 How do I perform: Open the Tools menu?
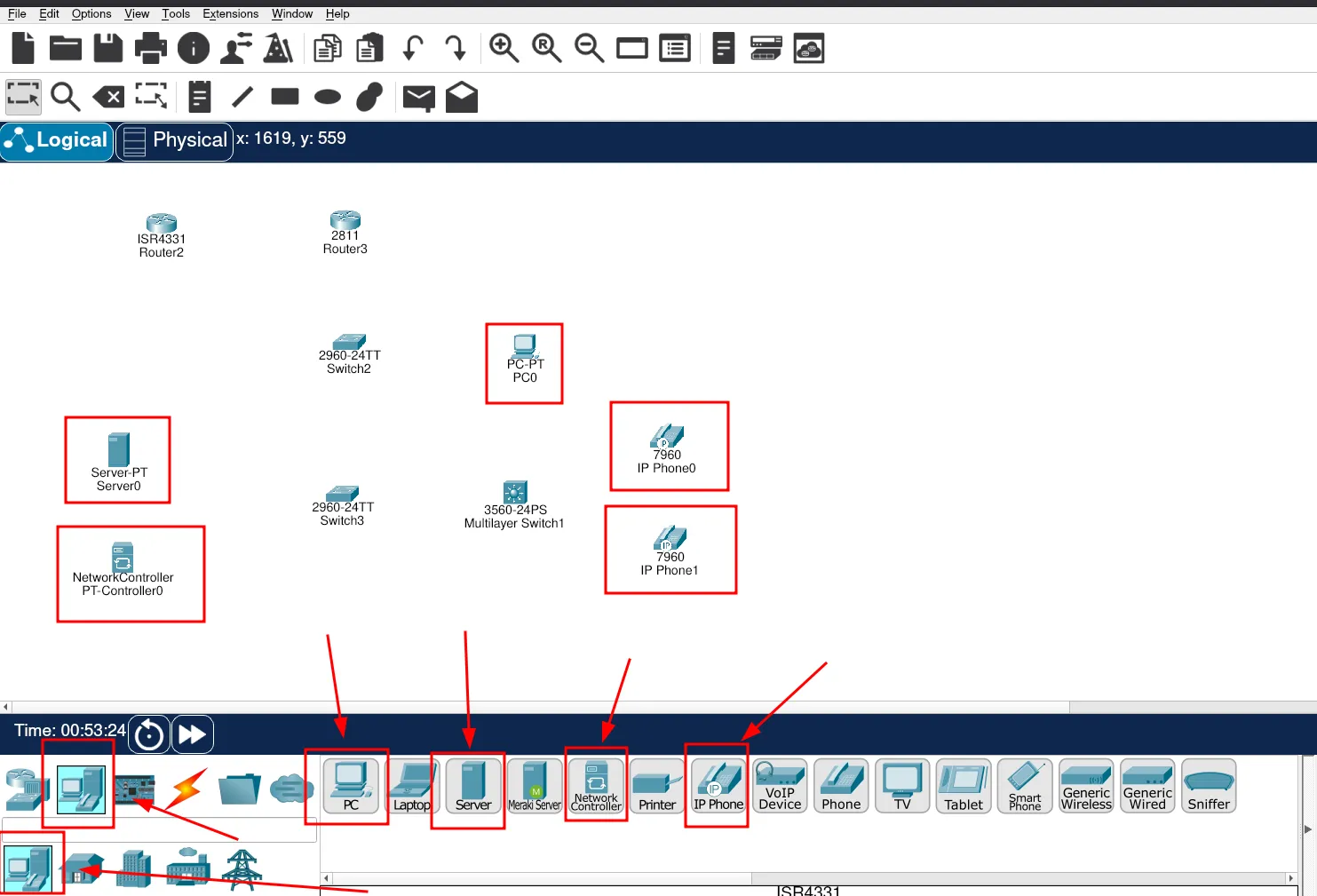coord(175,13)
